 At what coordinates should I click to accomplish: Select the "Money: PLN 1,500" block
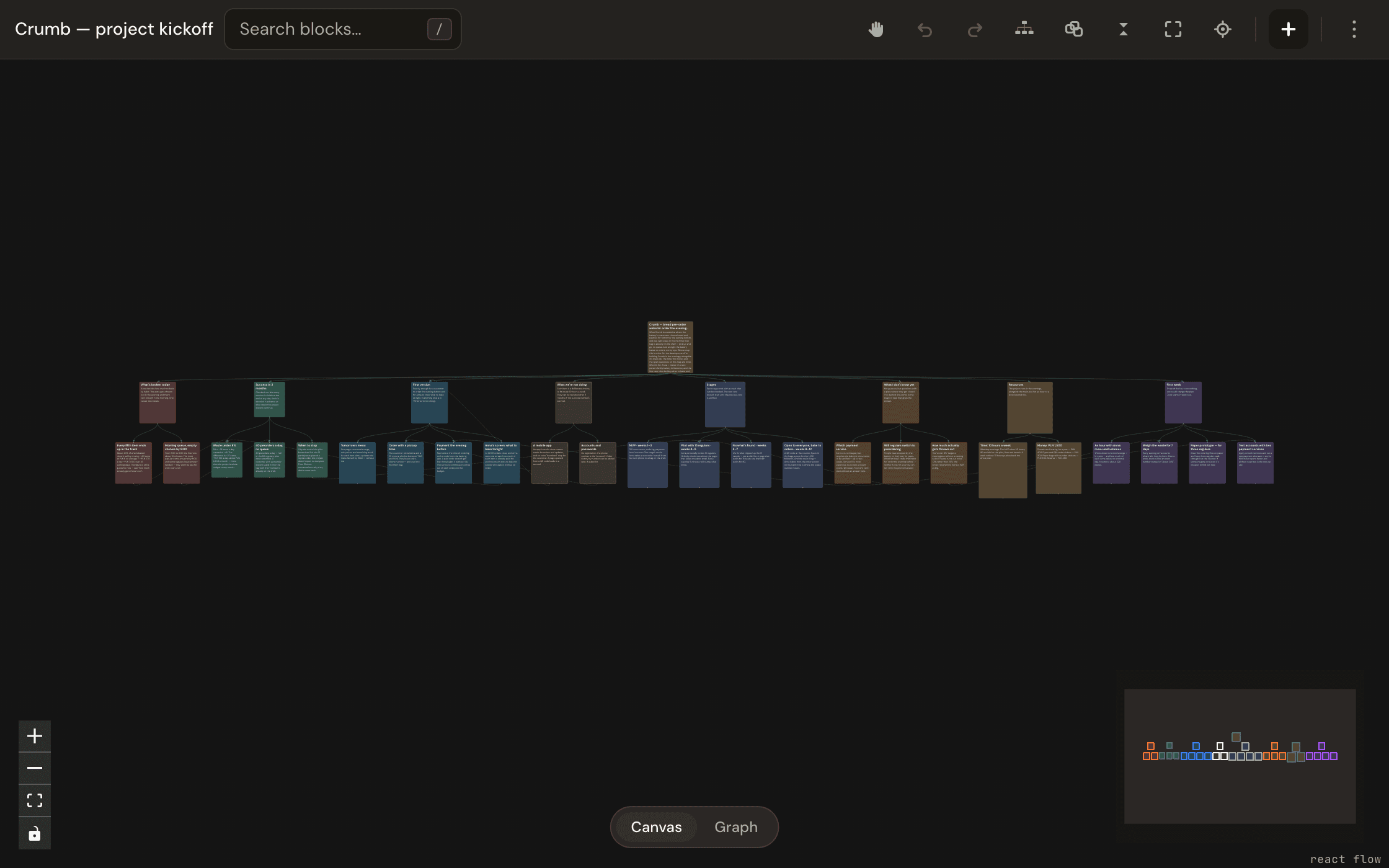pyautogui.click(x=1058, y=467)
